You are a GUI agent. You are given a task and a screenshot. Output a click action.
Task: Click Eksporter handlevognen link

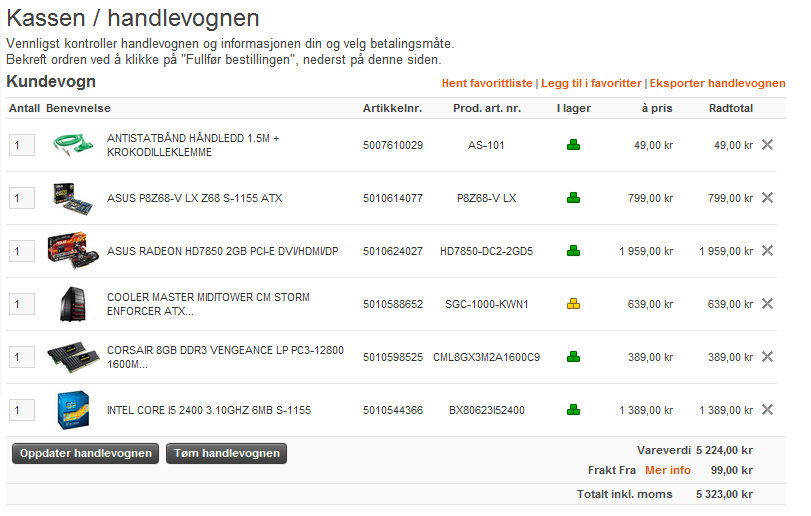click(717, 83)
